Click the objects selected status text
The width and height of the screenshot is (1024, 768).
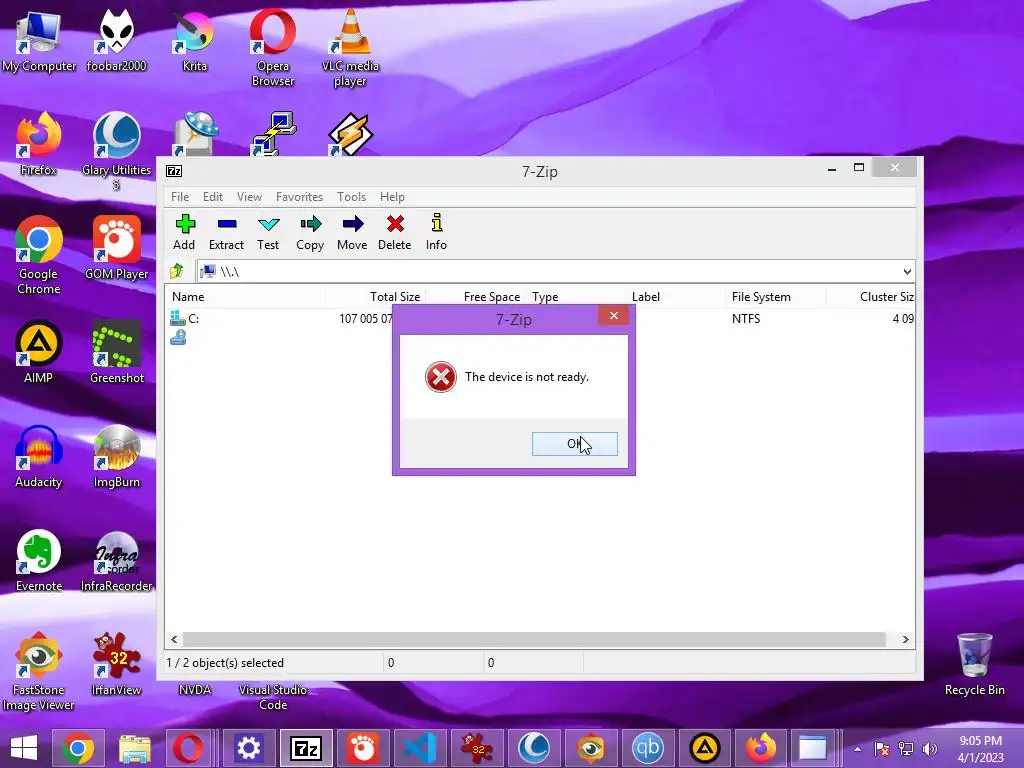pyautogui.click(x=225, y=663)
